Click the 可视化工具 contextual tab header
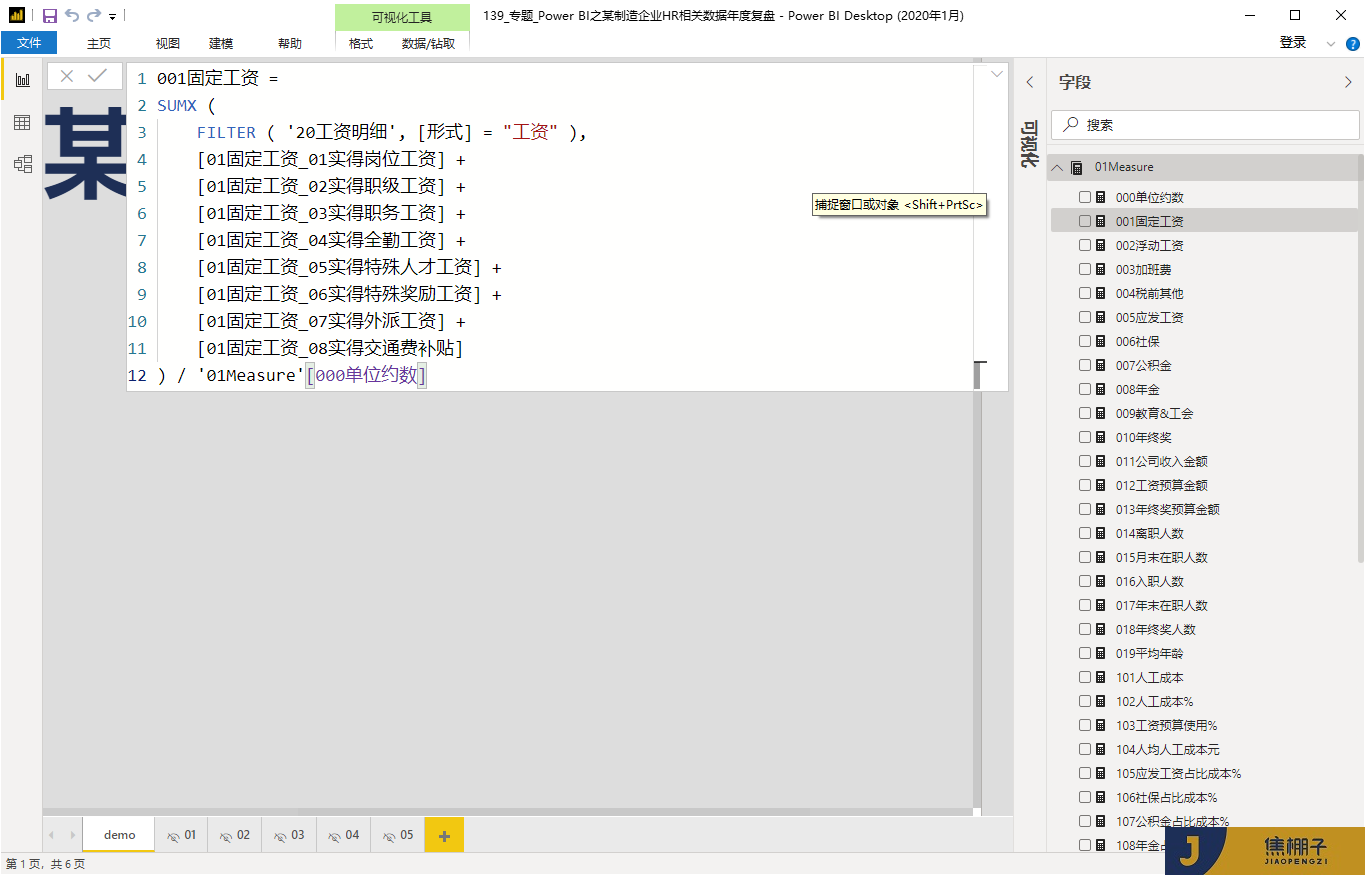 [x=402, y=17]
